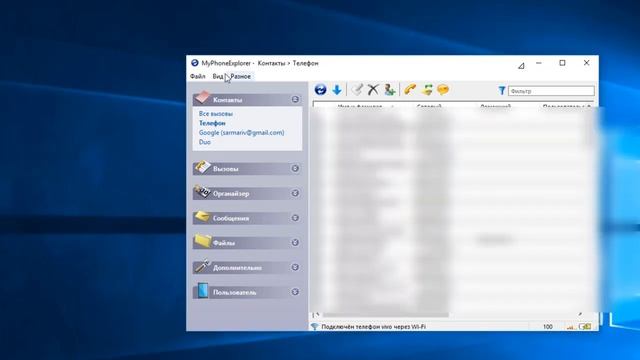
Task: Open Google (sarmariv@gmail.com) contacts
Action: click(242, 133)
